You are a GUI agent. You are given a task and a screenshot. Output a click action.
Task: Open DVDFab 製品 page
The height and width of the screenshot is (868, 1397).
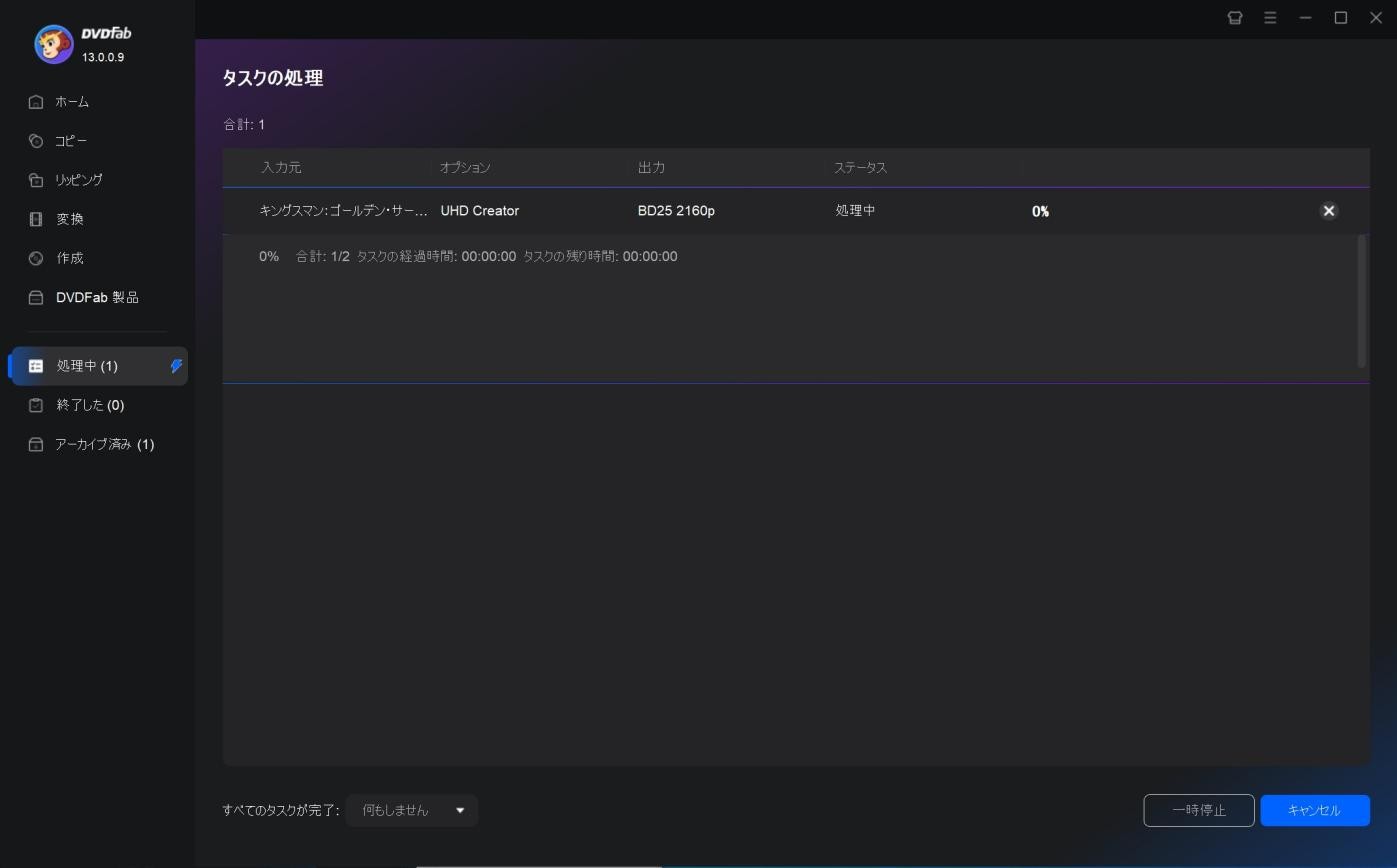[98, 298]
